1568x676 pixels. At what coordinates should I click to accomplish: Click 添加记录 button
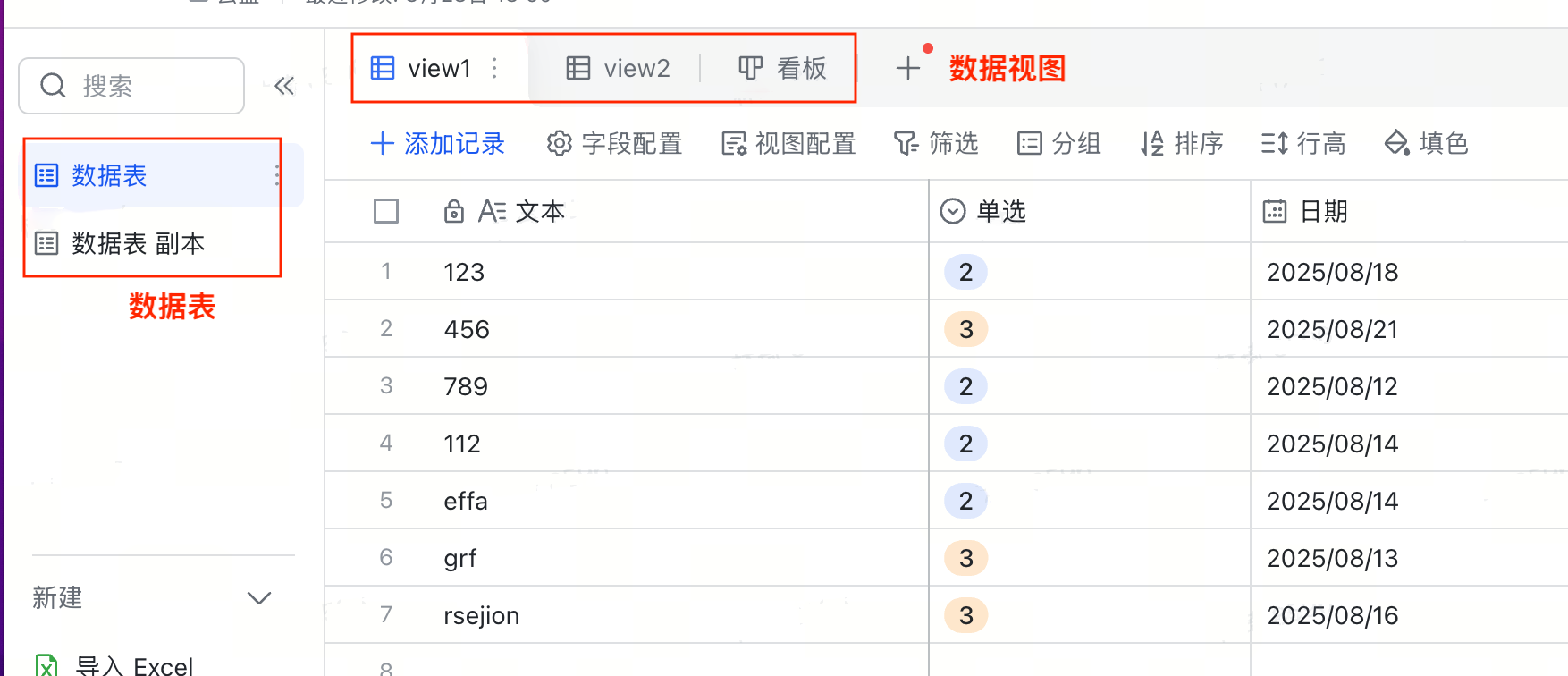(x=438, y=143)
